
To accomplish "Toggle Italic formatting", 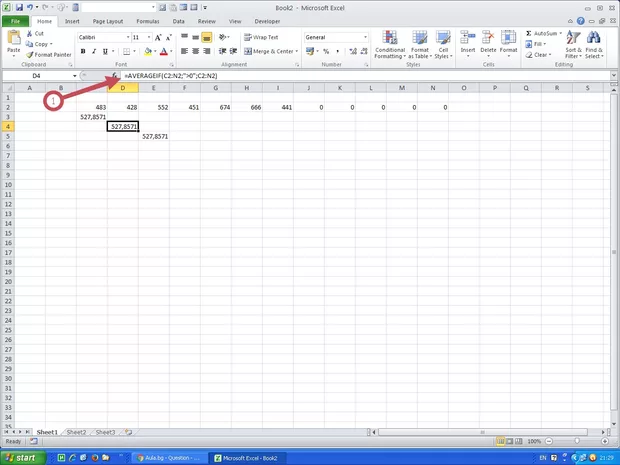I will click(x=94, y=51).
